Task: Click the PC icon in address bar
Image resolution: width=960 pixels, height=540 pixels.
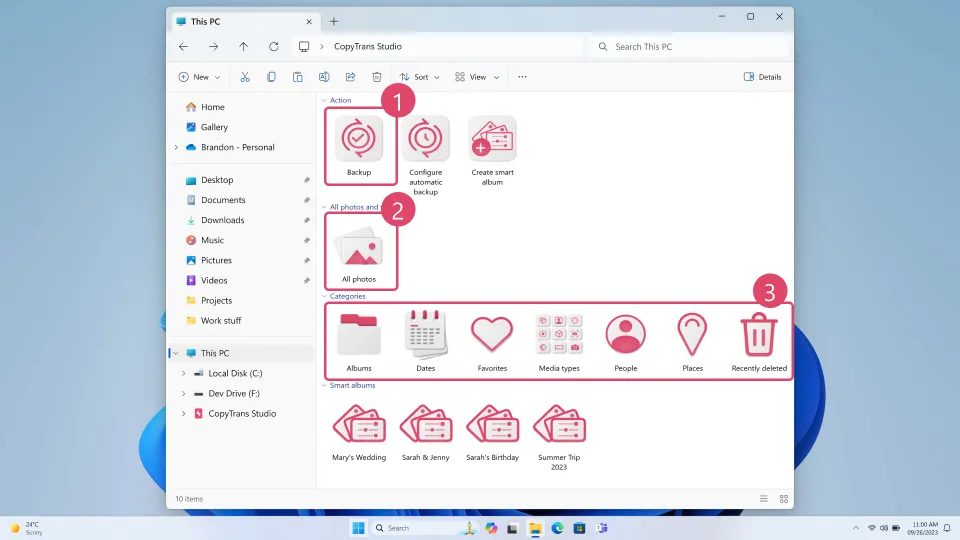Action: click(304, 47)
